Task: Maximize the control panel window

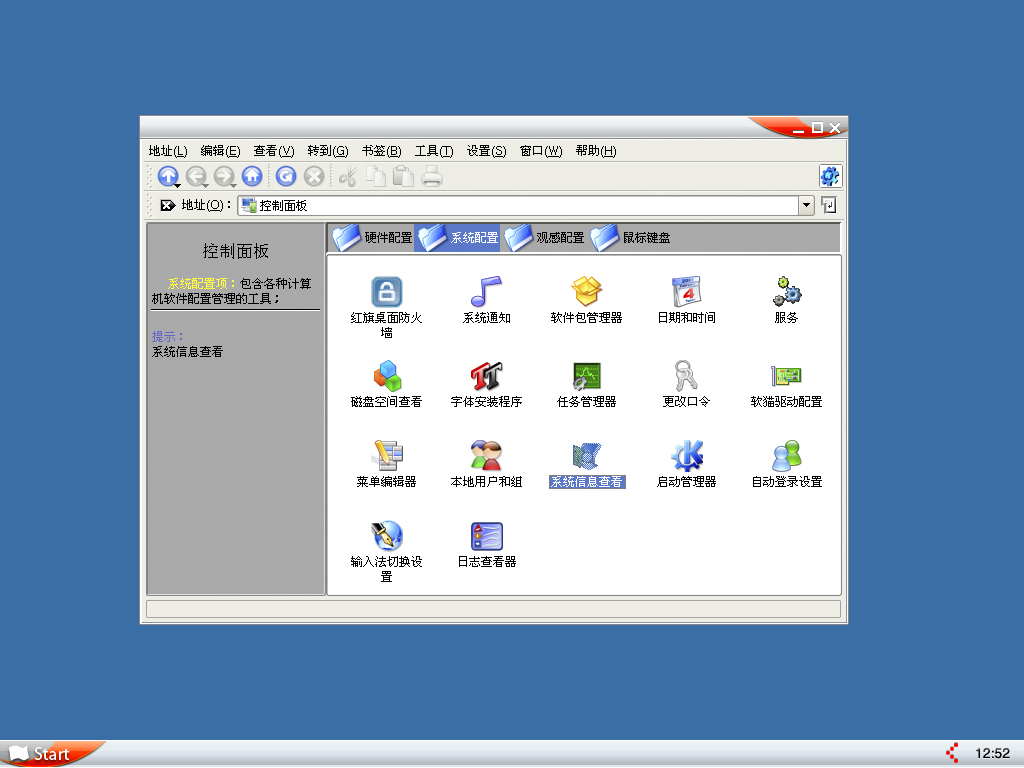Action: click(x=817, y=128)
